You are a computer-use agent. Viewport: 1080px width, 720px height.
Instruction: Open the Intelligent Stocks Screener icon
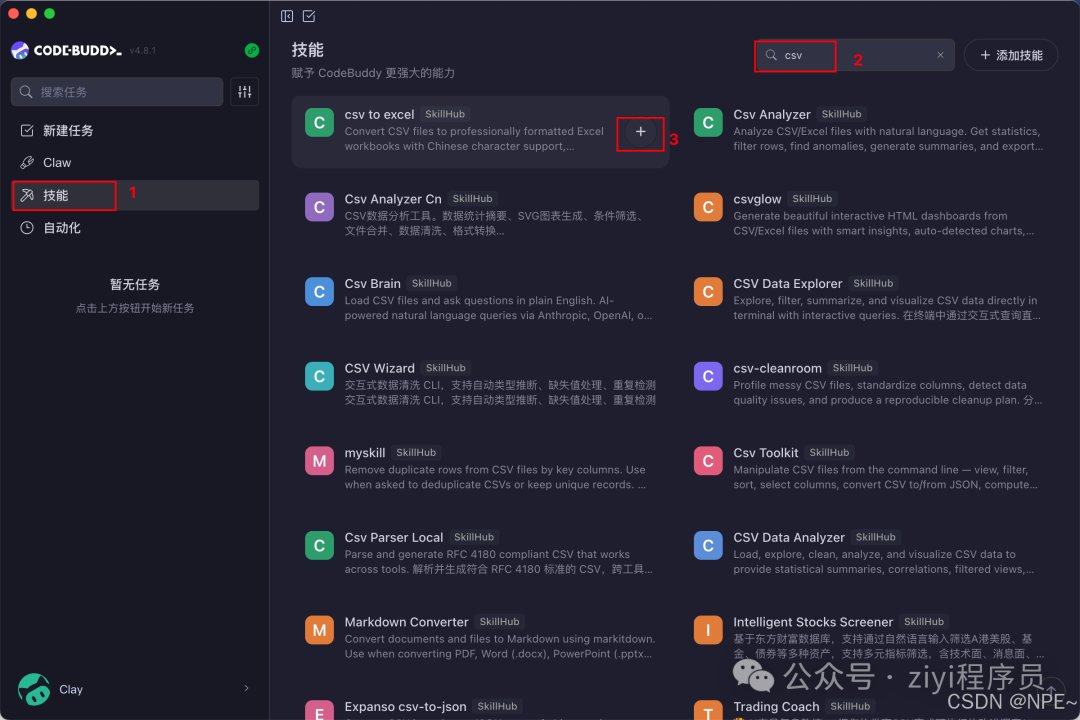click(x=708, y=629)
